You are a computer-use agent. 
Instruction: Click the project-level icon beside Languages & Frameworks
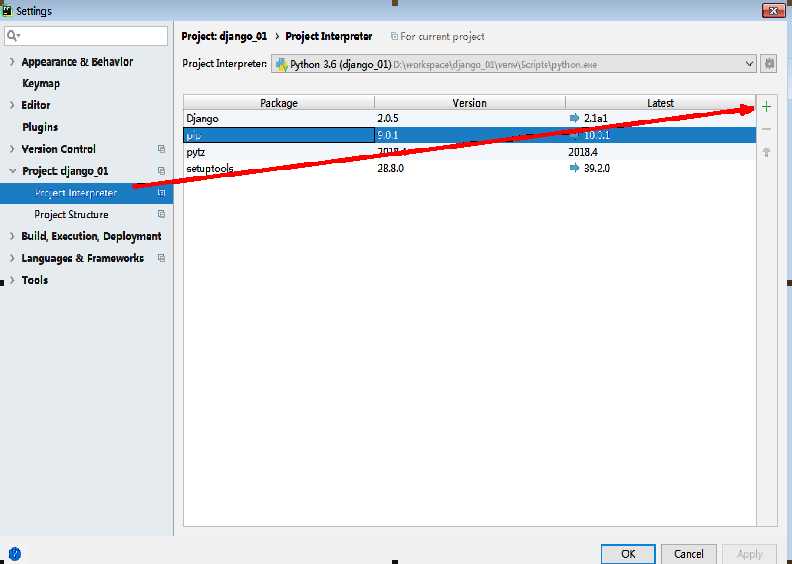pos(161,258)
